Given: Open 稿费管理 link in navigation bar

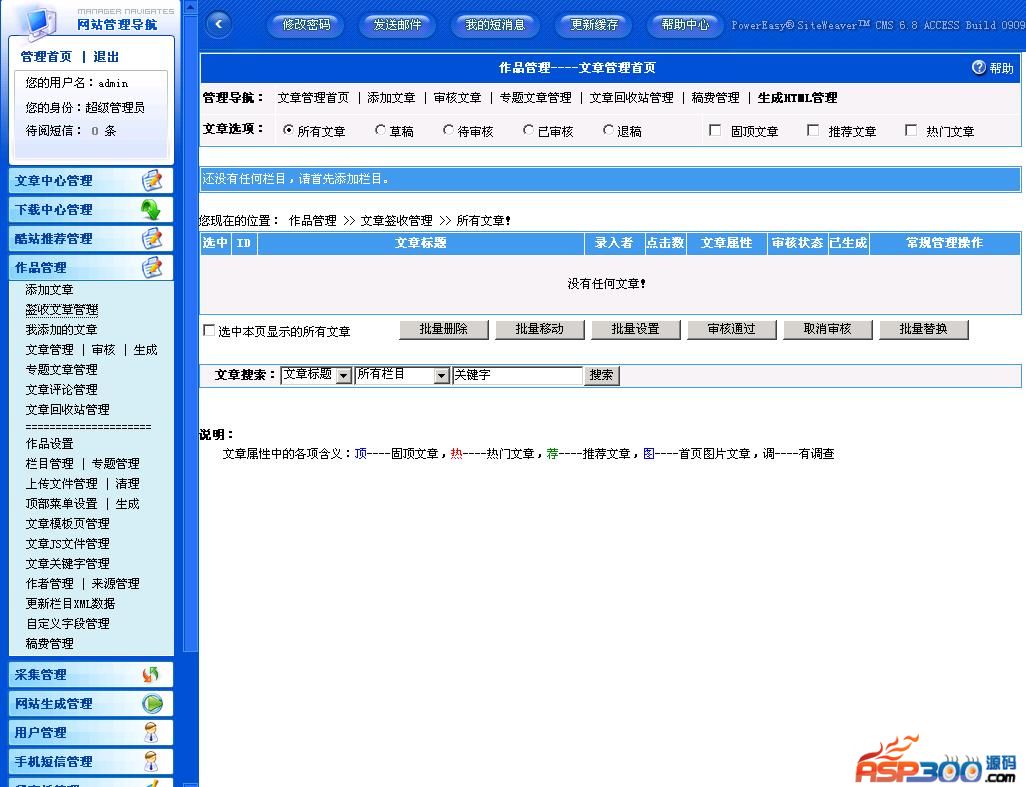Looking at the screenshot, I should coord(715,97).
